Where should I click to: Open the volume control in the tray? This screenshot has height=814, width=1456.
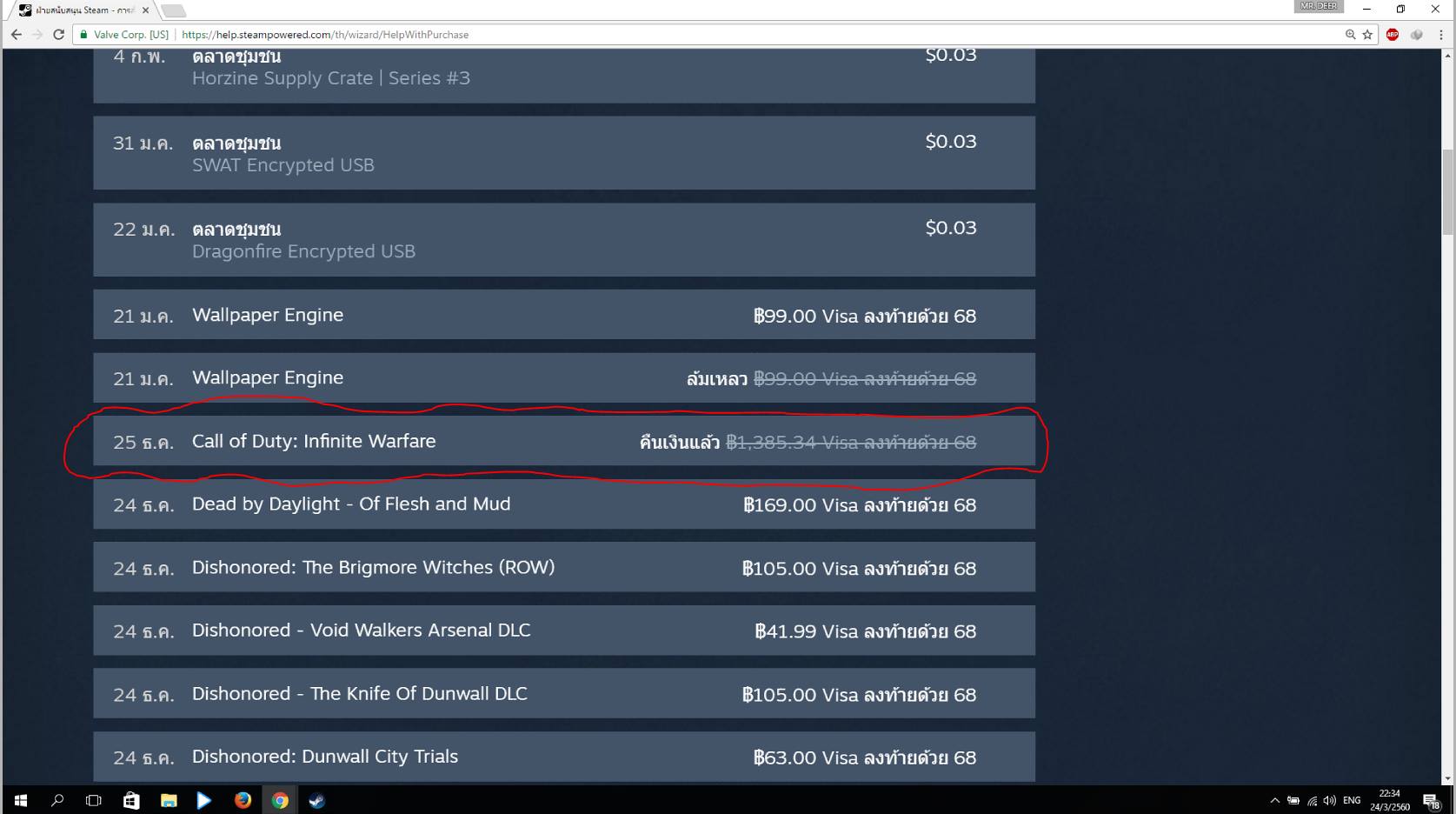[x=1329, y=800]
